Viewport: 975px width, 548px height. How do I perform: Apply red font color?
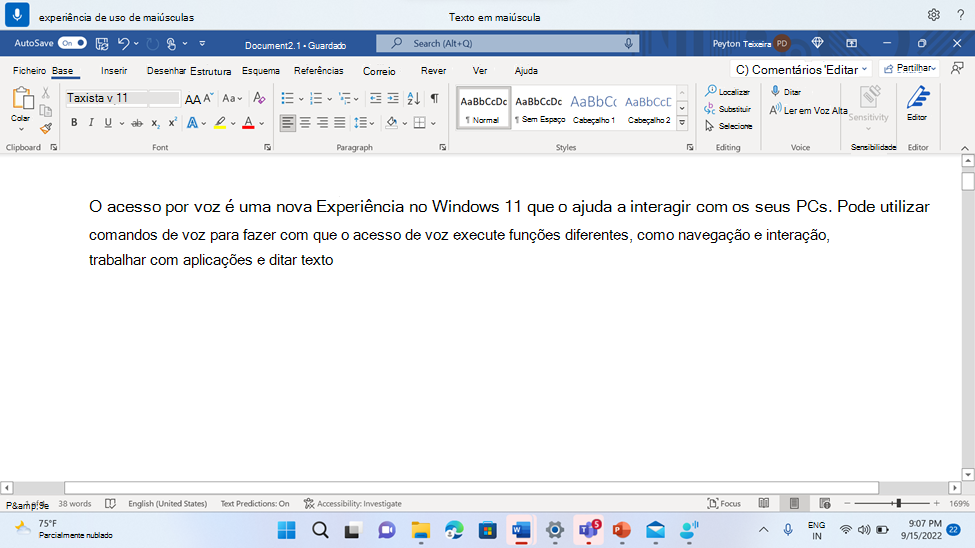[x=248, y=123]
